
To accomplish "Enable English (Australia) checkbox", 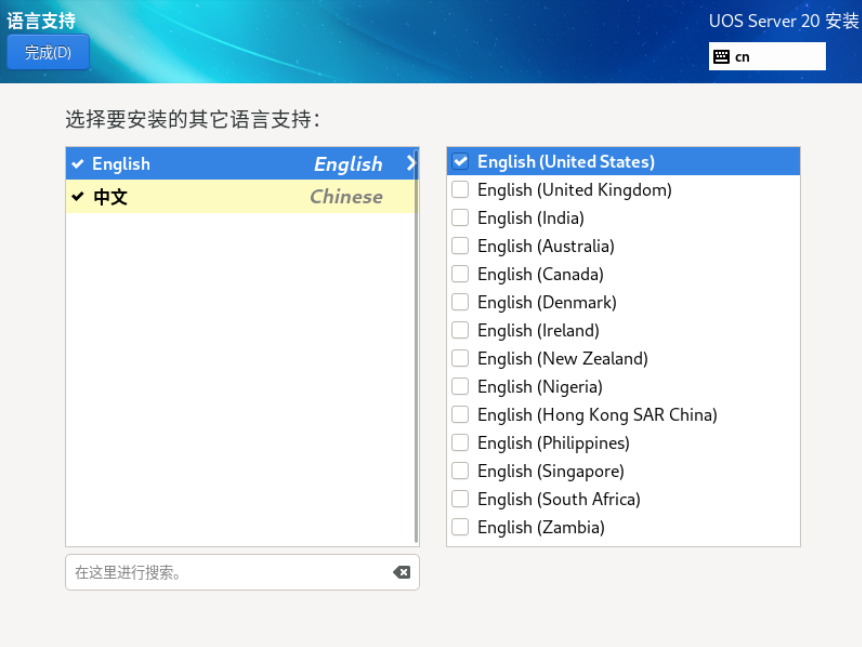I will pos(460,246).
